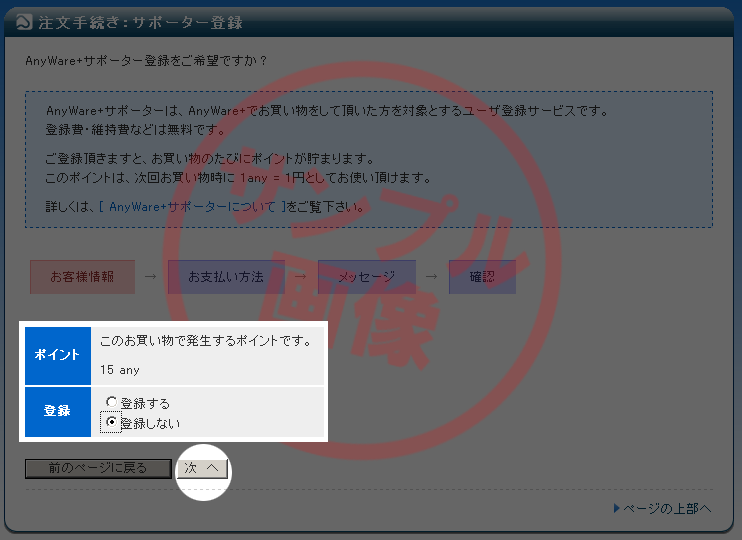The image size is (742, 540).
Task: Select the 登録しない radio button
Action: (x=111, y=422)
